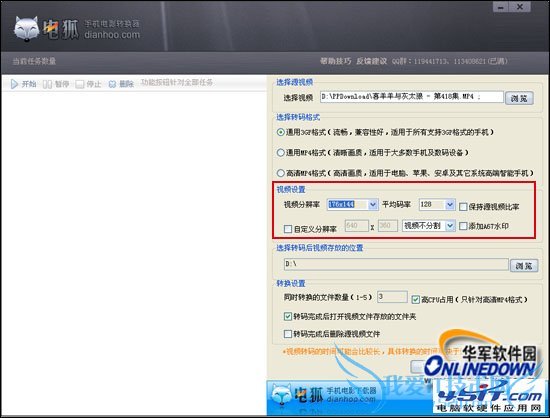
Task: Click the output location field D:\
Action: [x=396, y=264]
